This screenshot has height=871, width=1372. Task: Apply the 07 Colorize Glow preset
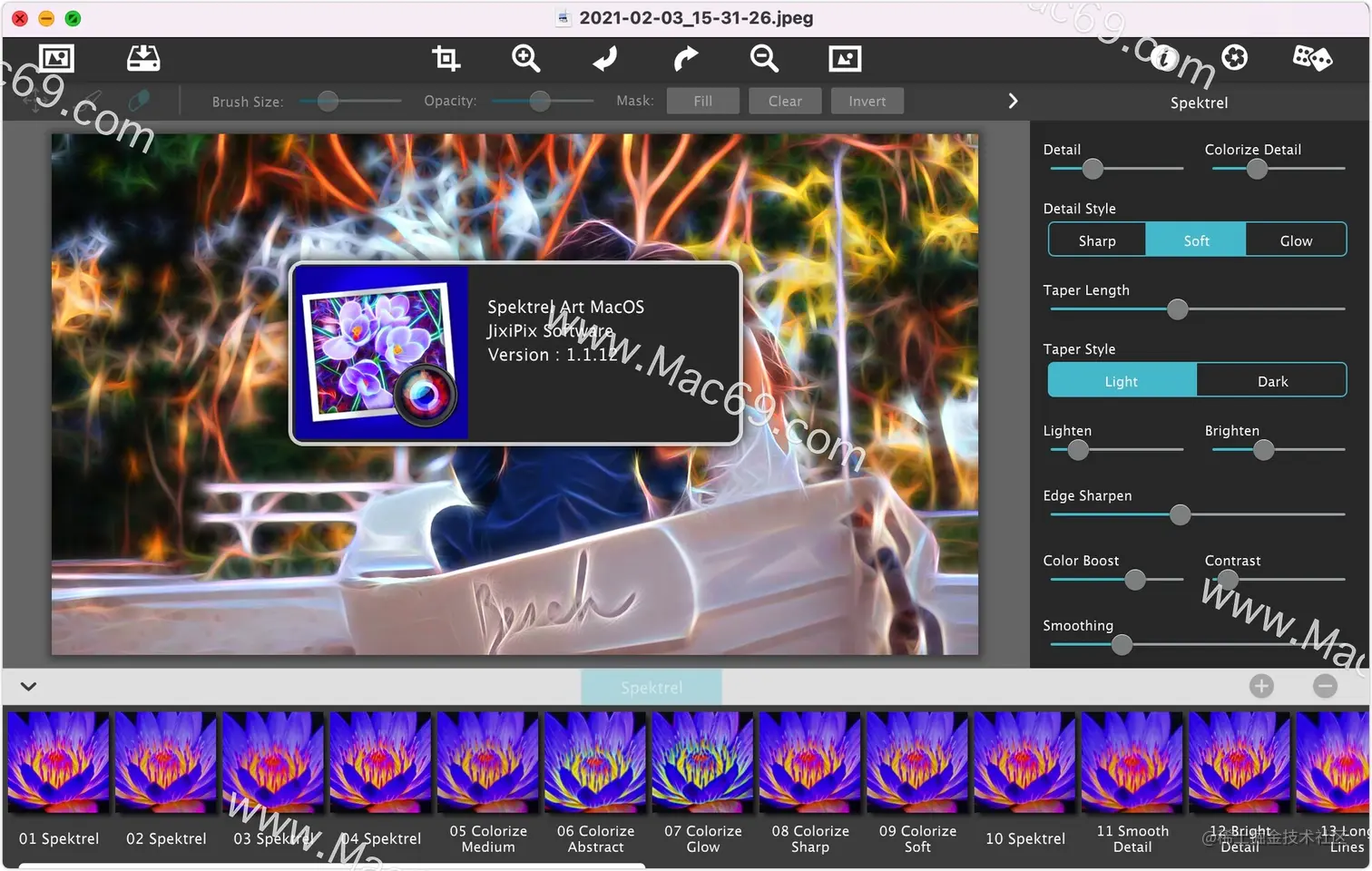pos(702,762)
